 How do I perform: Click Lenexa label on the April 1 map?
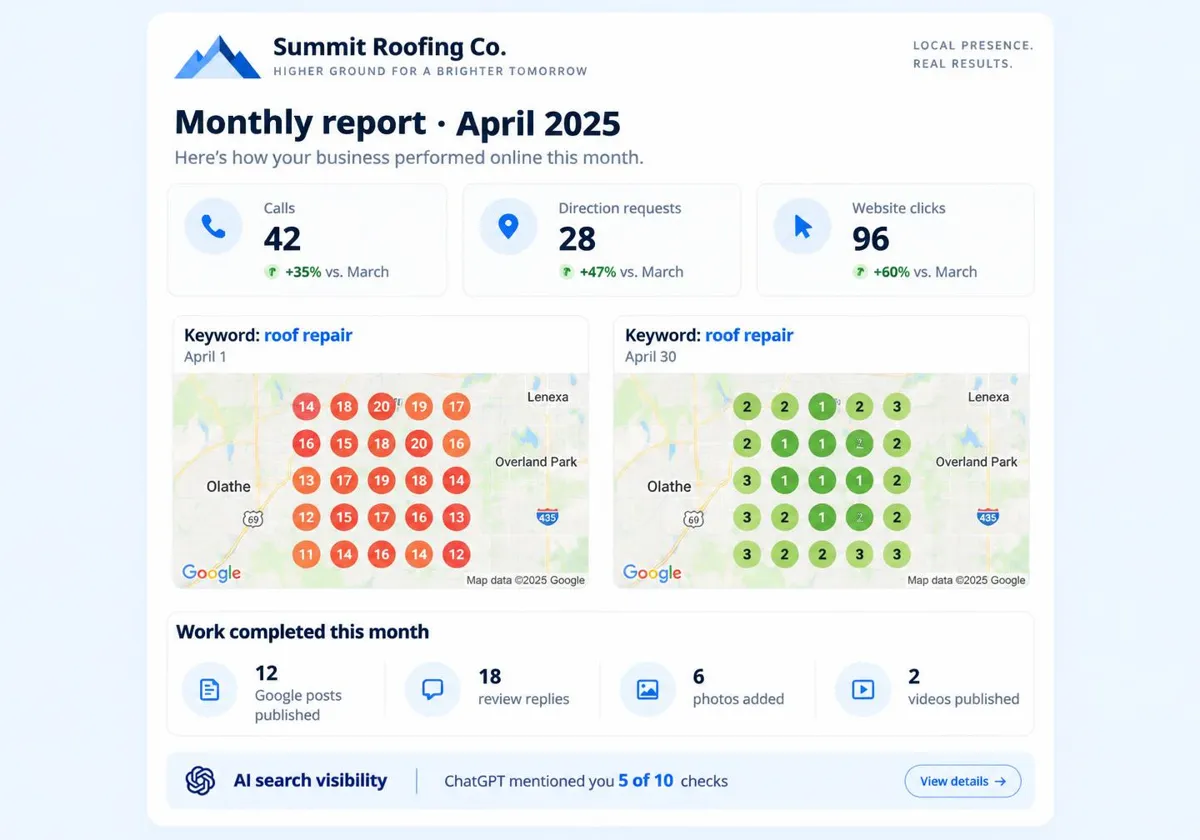tap(548, 397)
